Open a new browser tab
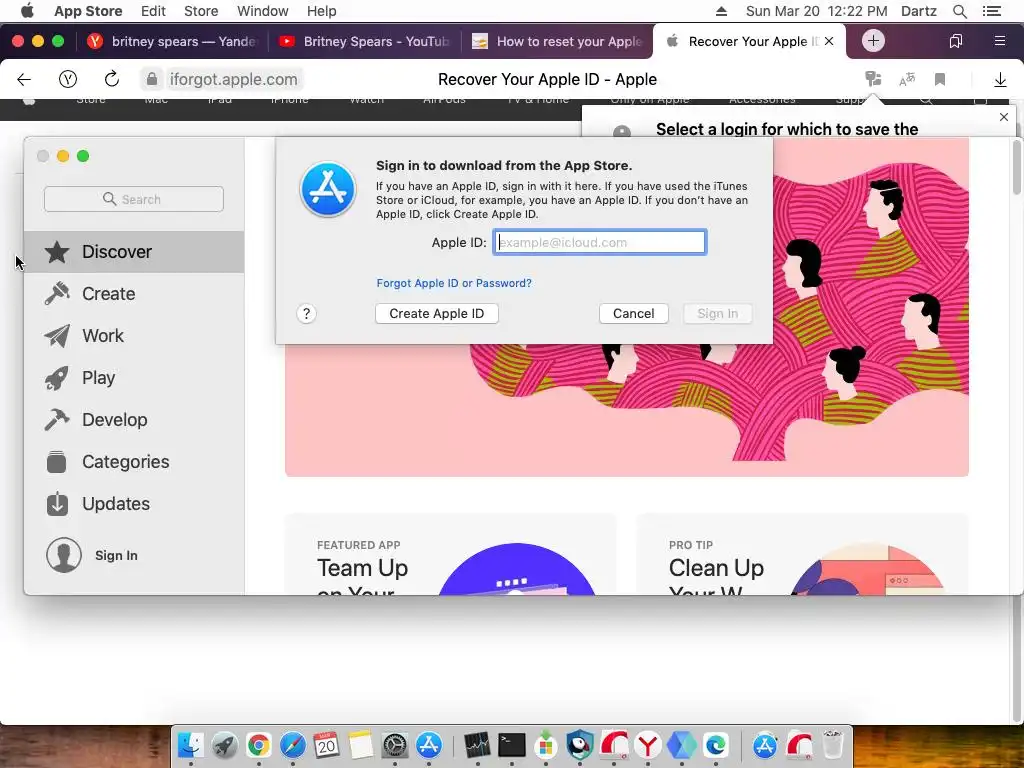The height and width of the screenshot is (768, 1024). [873, 41]
